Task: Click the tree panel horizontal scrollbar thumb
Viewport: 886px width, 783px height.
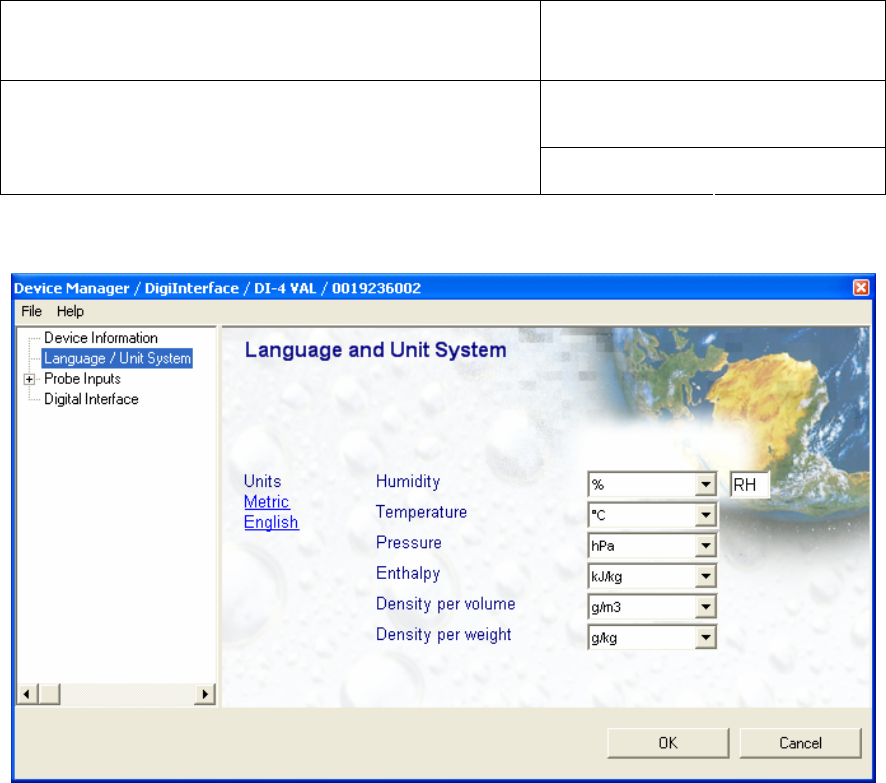Action: (x=50, y=694)
